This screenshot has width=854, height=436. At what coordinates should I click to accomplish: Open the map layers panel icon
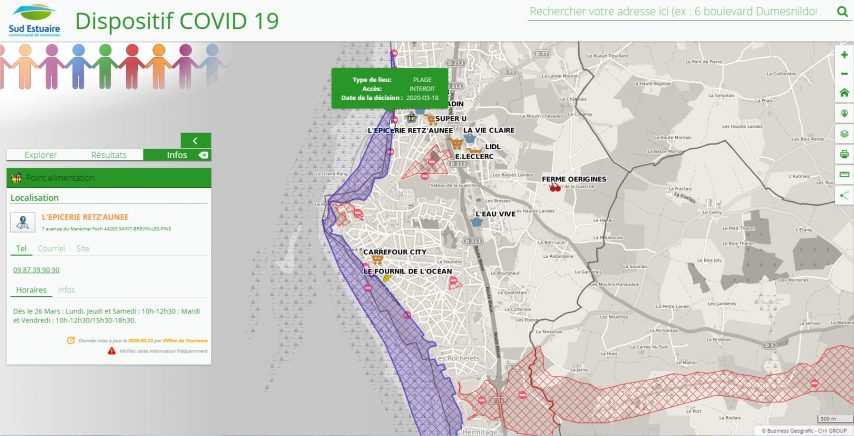(x=844, y=134)
